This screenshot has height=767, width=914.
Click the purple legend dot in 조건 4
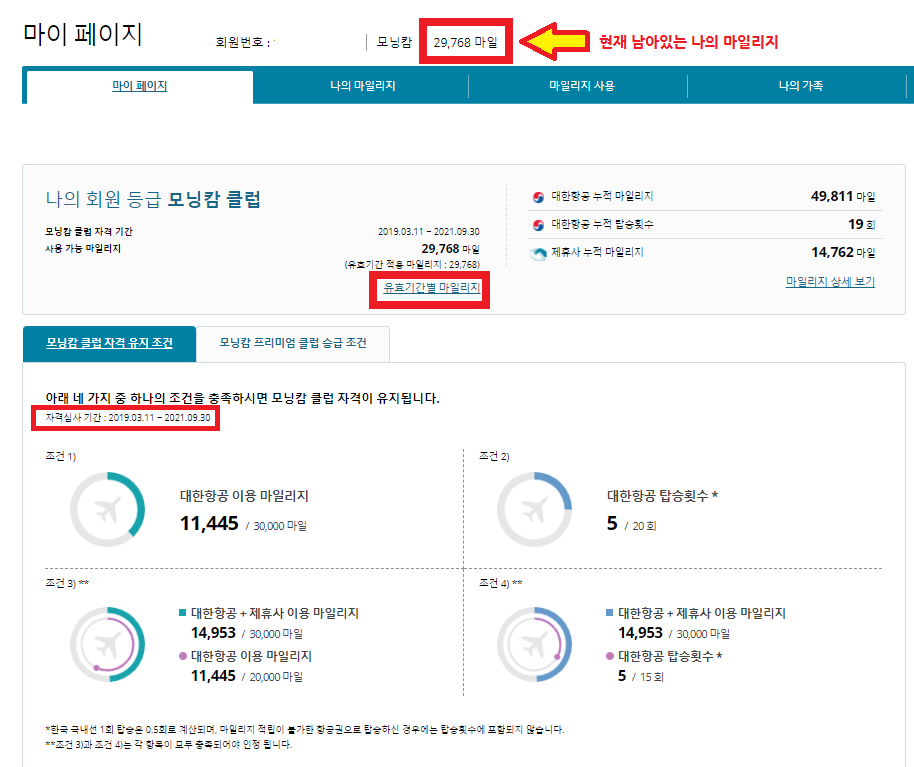(x=610, y=656)
